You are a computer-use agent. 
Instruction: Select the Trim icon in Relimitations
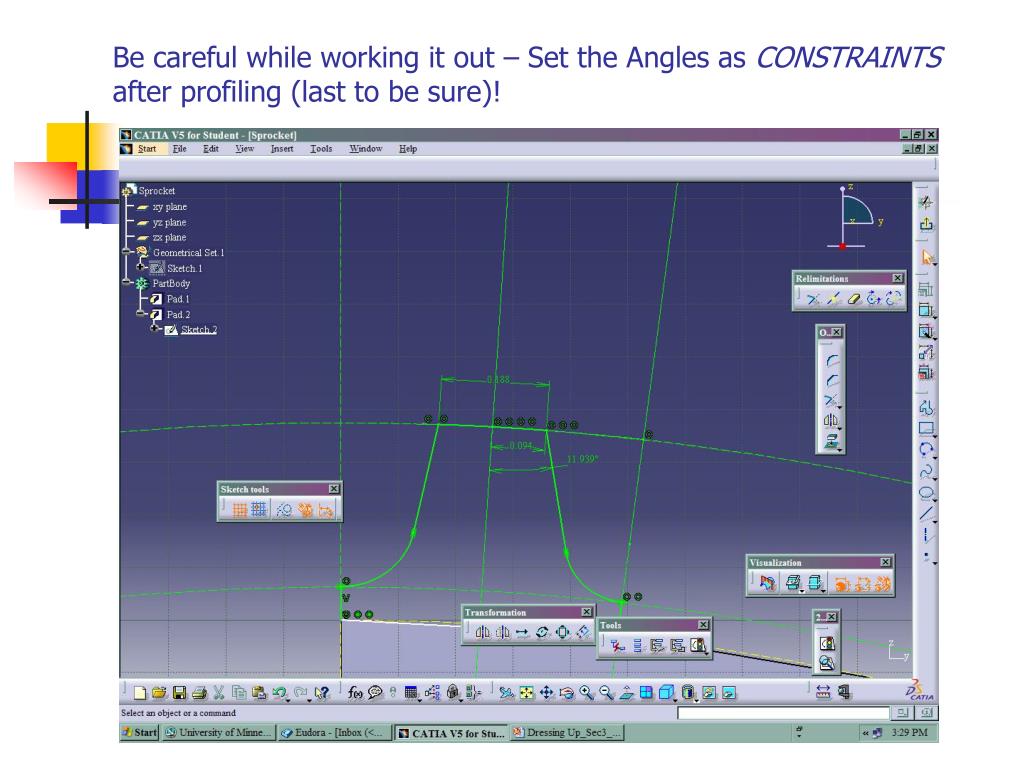812,298
